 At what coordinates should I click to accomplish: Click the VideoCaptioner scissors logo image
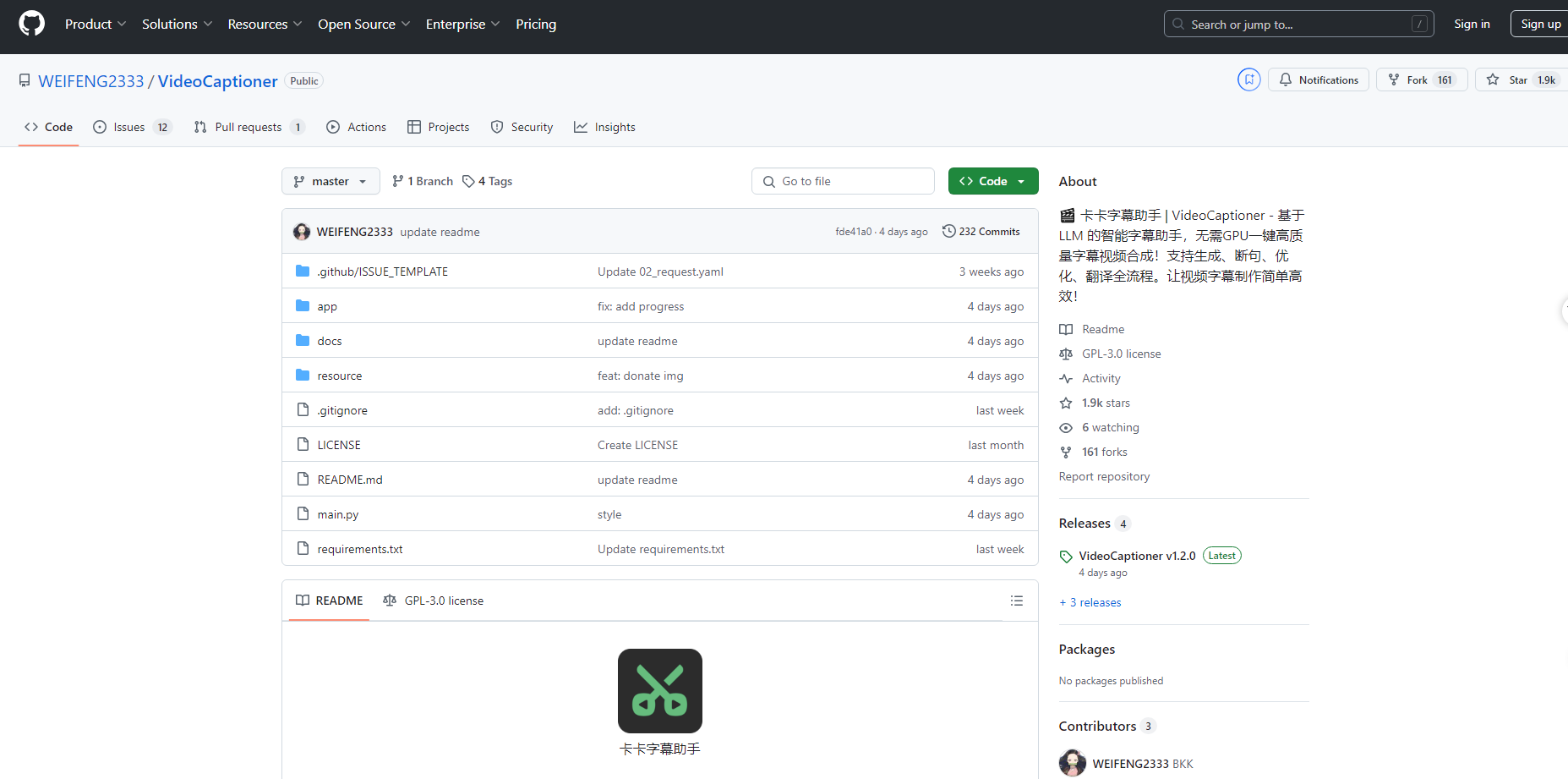tap(659, 691)
